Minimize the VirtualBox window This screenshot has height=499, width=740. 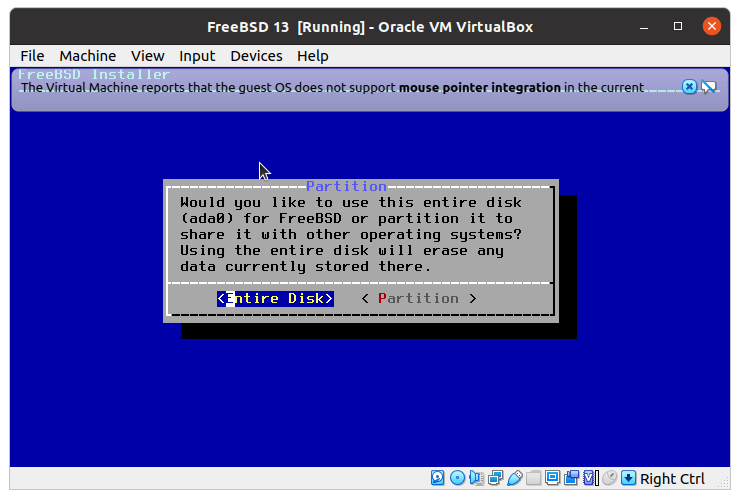point(644,26)
